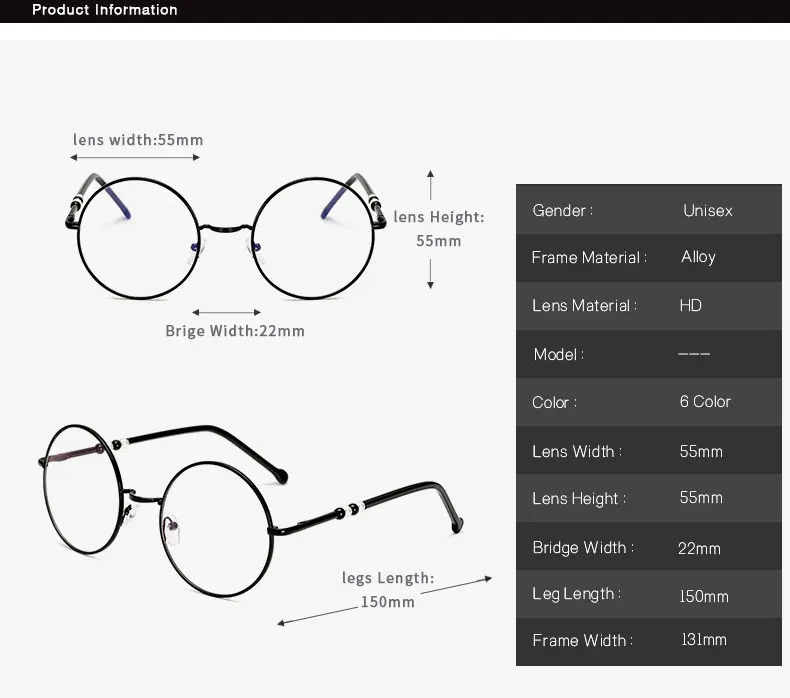Click the 'Lens Material :' label
Image resolution: width=790 pixels, height=698 pixels.
(x=584, y=305)
